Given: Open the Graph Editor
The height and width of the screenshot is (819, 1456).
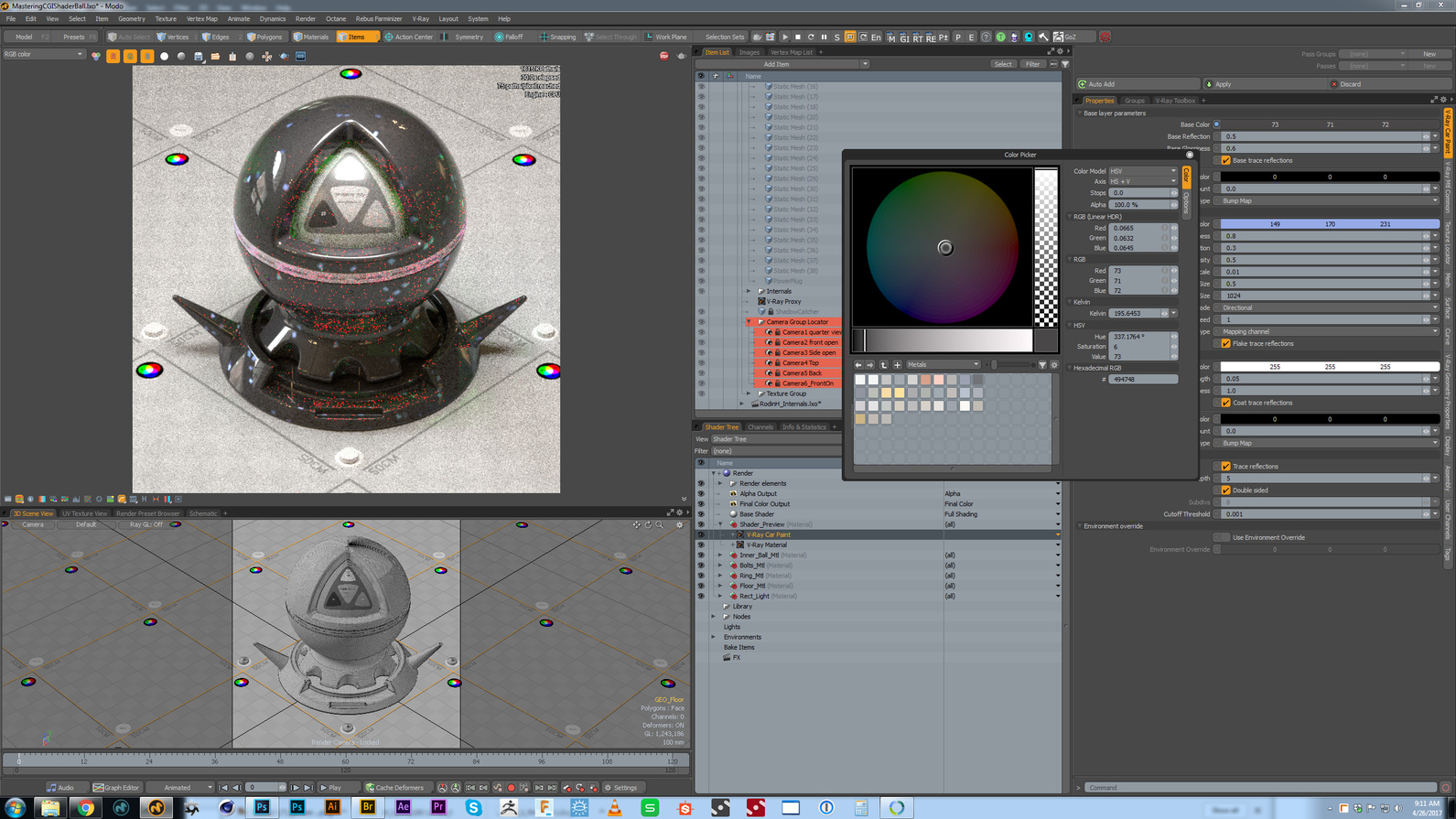Looking at the screenshot, I should click(116, 787).
